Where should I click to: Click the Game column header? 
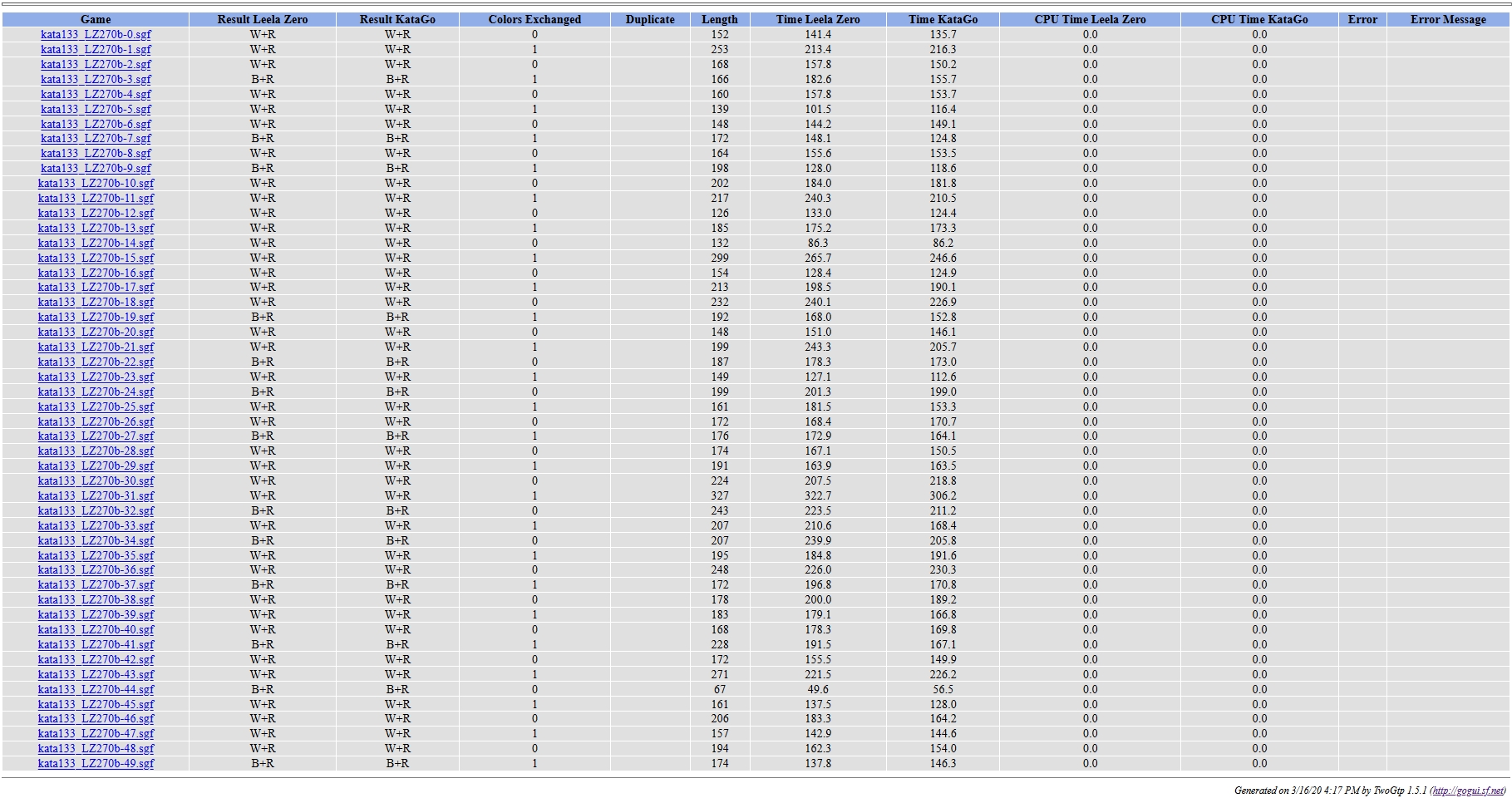pyautogui.click(x=96, y=19)
